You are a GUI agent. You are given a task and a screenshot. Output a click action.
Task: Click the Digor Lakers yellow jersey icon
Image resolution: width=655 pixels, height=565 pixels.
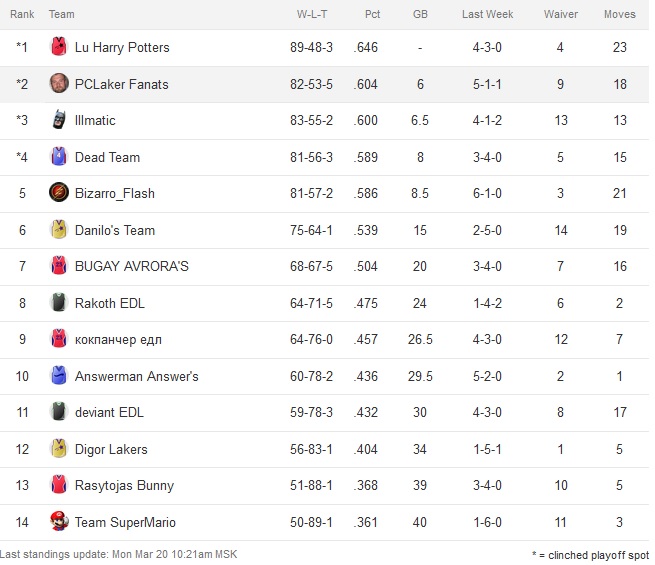58,449
